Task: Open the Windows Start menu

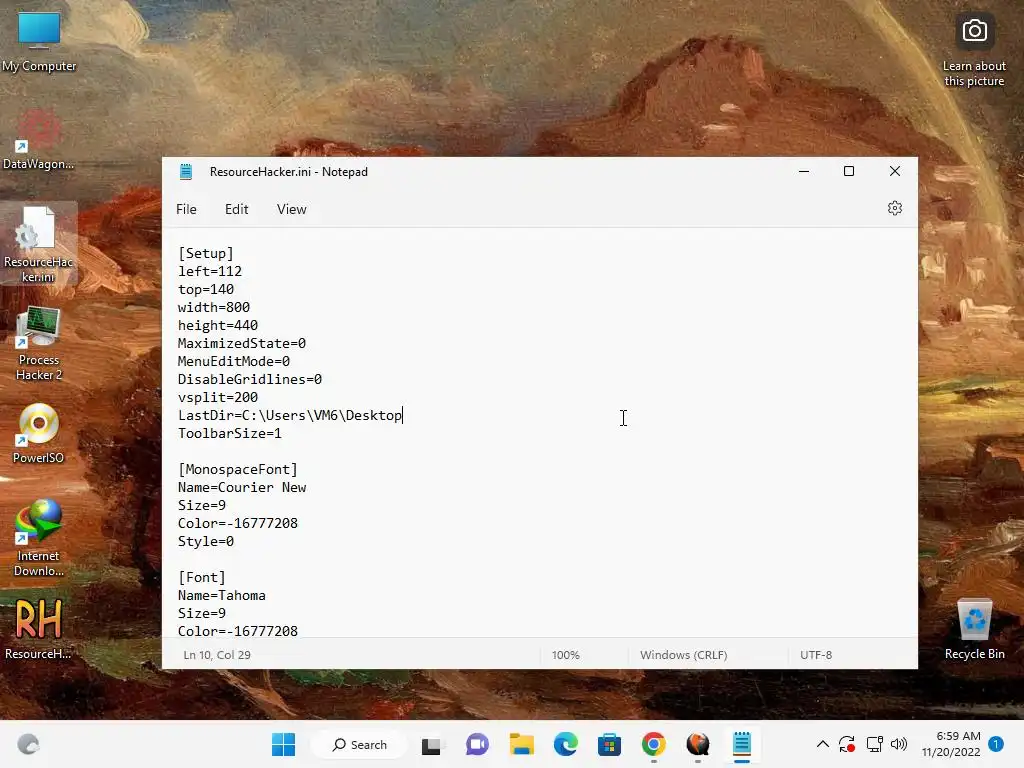Action: coord(283,744)
